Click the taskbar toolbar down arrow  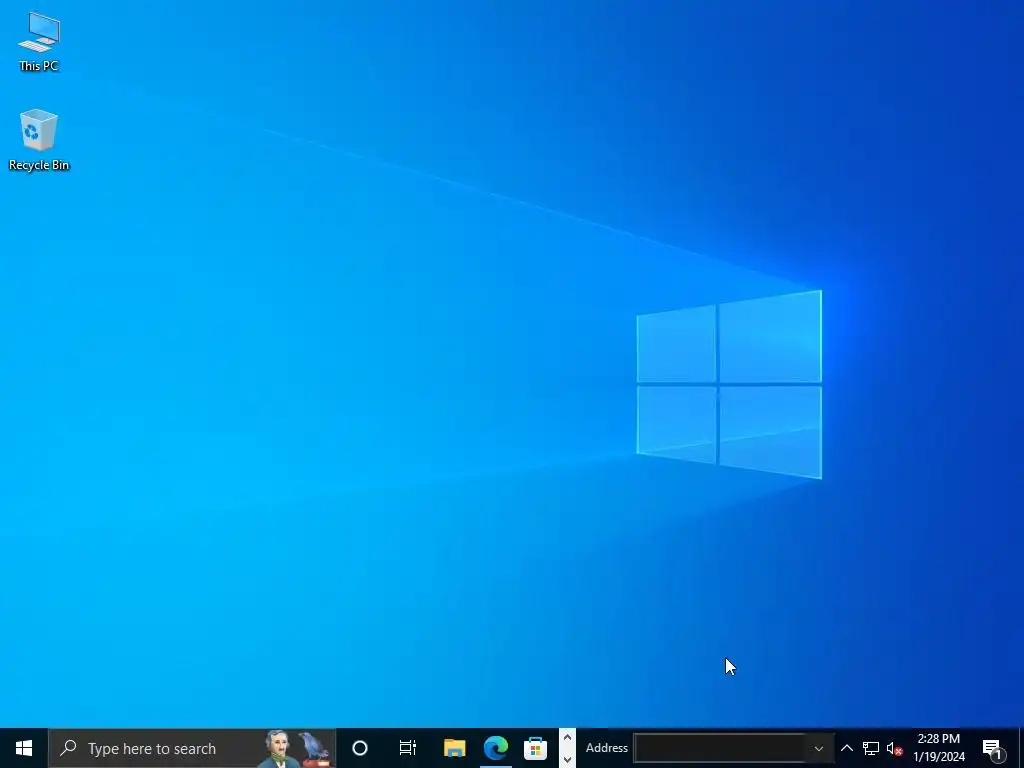coord(567,758)
